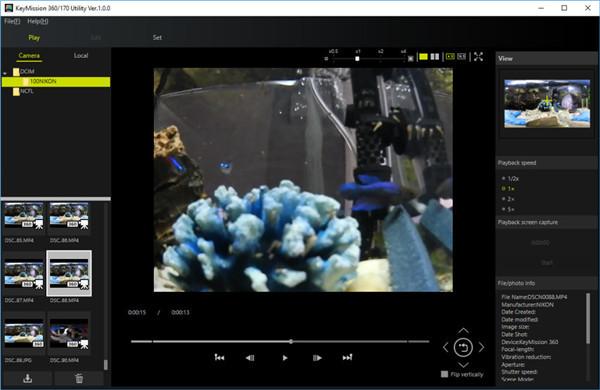
Task: Select the single-view layout icon
Action: (423, 57)
